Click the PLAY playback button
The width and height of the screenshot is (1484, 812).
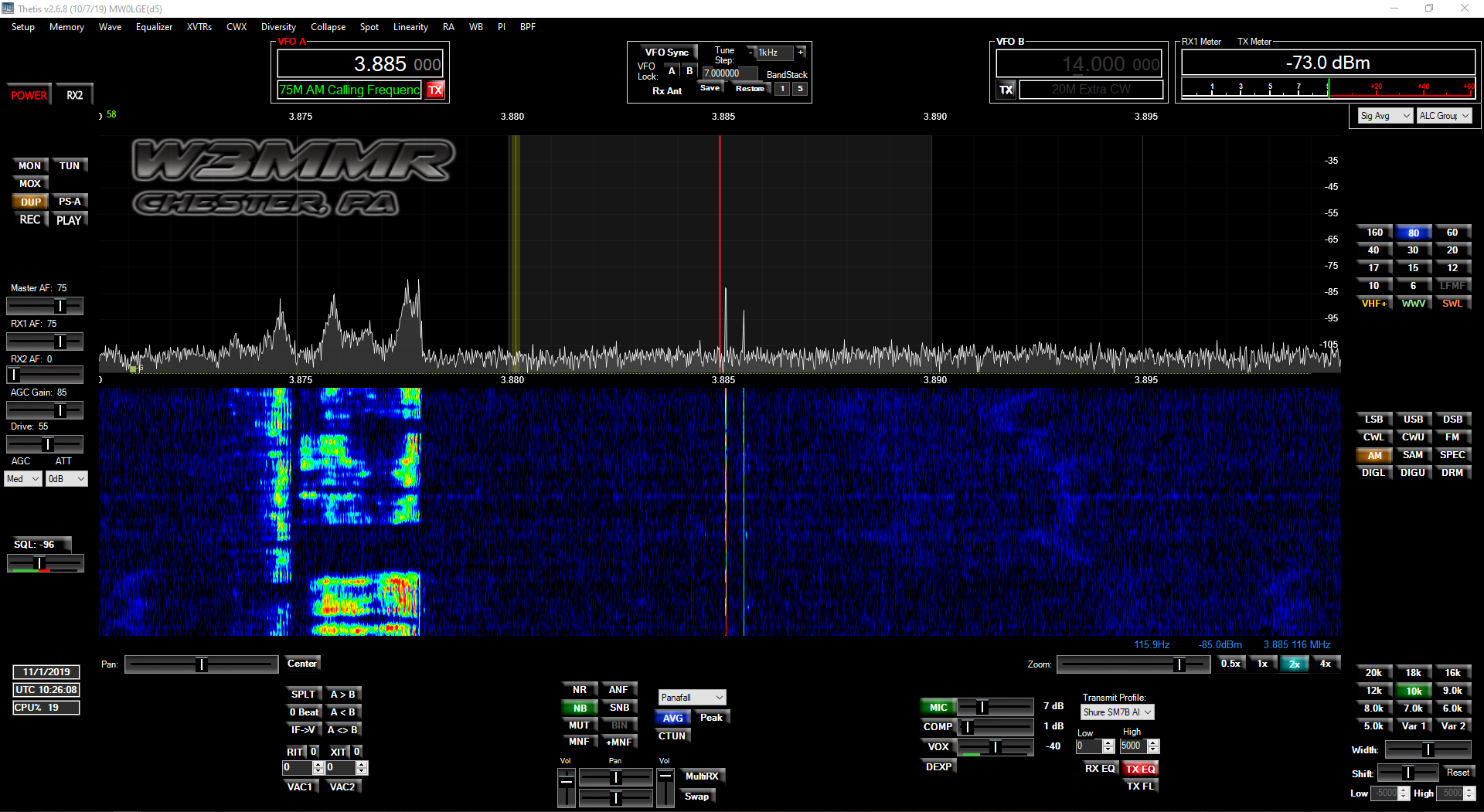pos(69,220)
